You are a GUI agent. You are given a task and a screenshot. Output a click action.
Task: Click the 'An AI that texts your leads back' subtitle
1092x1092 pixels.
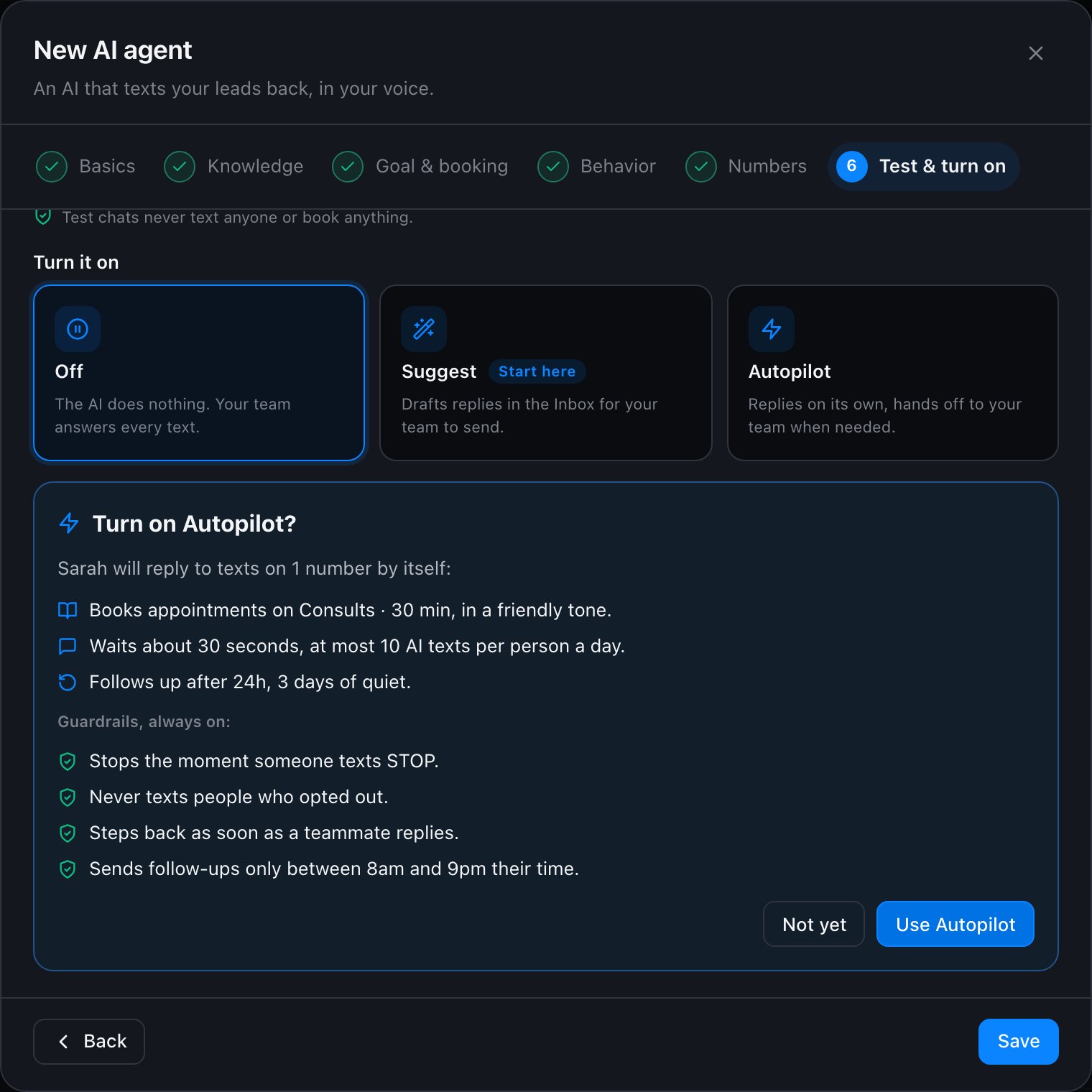pyautogui.click(x=233, y=88)
